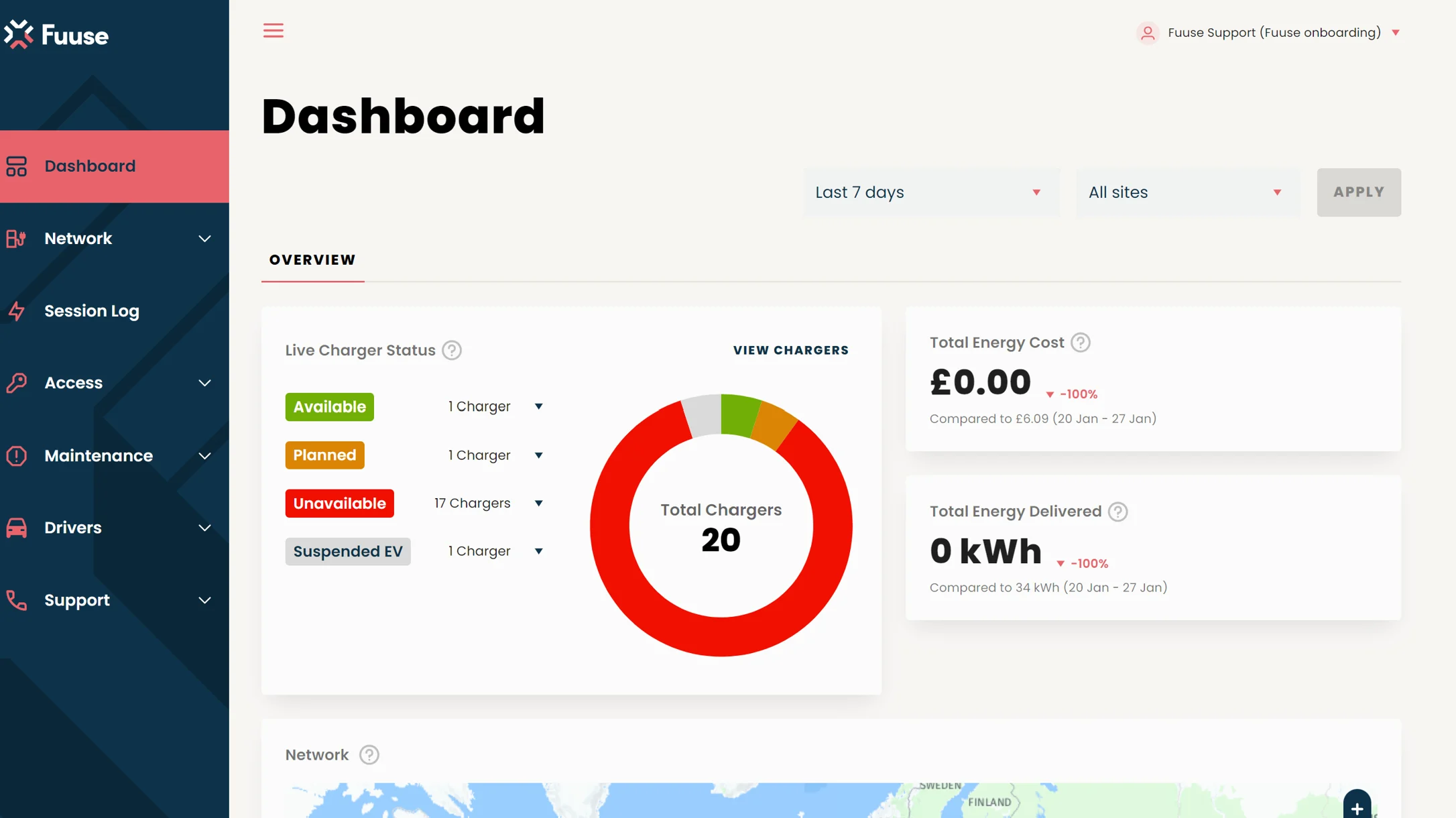The height and width of the screenshot is (818, 1456).
Task: Click the grey Suspended EV donut segment
Action: [703, 416]
